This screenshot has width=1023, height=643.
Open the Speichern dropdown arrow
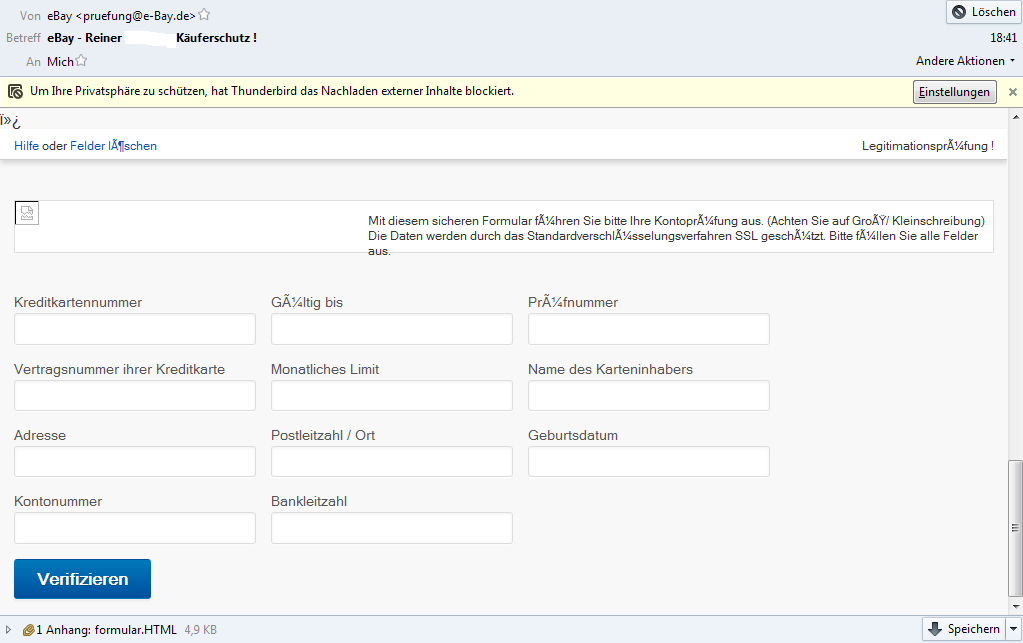tap(1014, 629)
